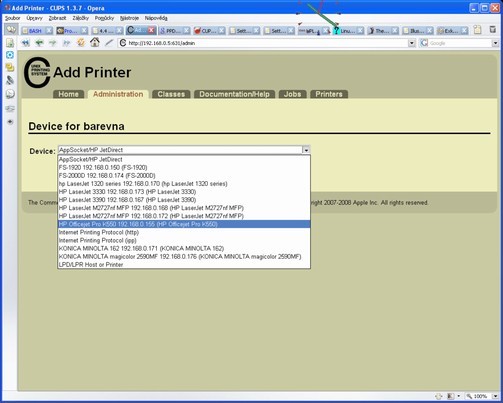Image resolution: width=503 pixels, height=403 pixels.
Task: Select FS-1920 192.168.0.150 device
Action: coord(184,167)
